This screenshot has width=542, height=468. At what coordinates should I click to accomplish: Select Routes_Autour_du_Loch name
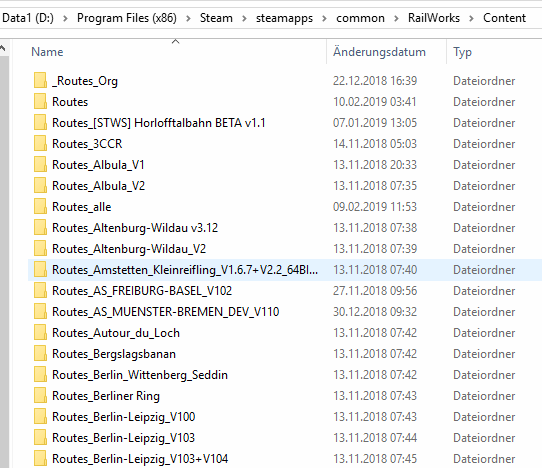[116, 333]
